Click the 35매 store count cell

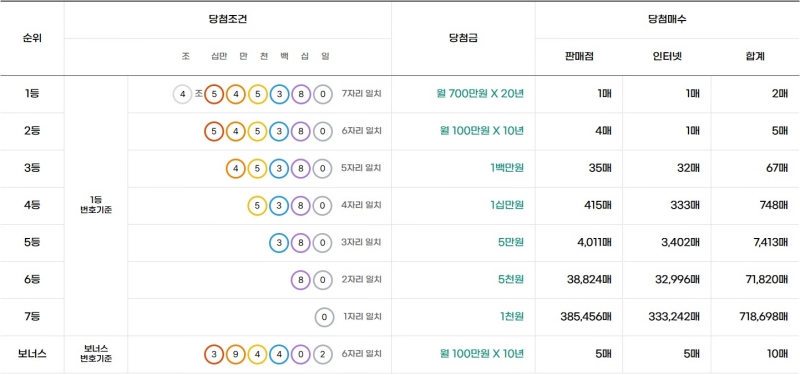(x=599, y=168)
